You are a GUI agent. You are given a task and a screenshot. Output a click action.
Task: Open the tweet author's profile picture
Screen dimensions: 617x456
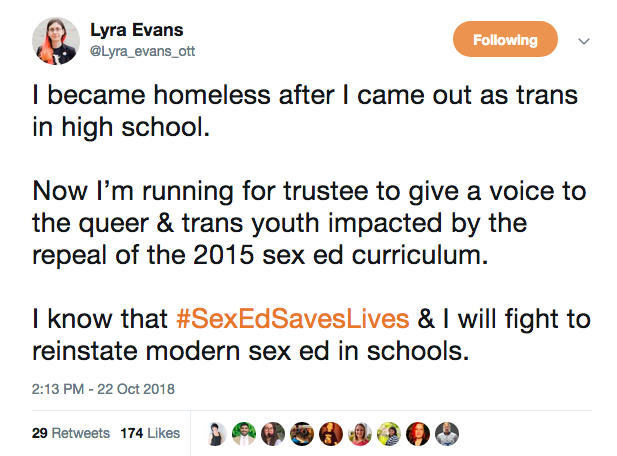point(56,41)
